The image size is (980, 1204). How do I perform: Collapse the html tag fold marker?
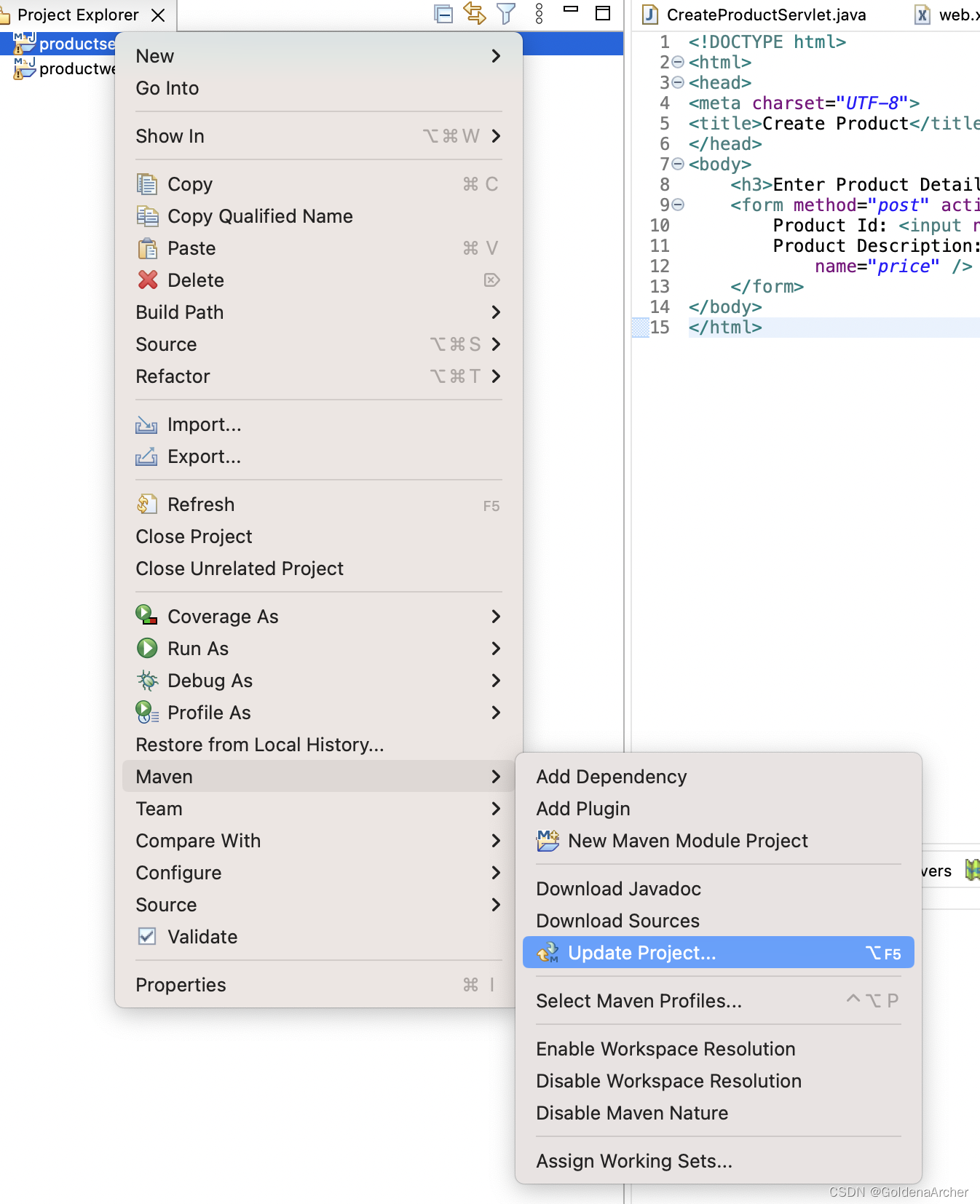(678, 62)
